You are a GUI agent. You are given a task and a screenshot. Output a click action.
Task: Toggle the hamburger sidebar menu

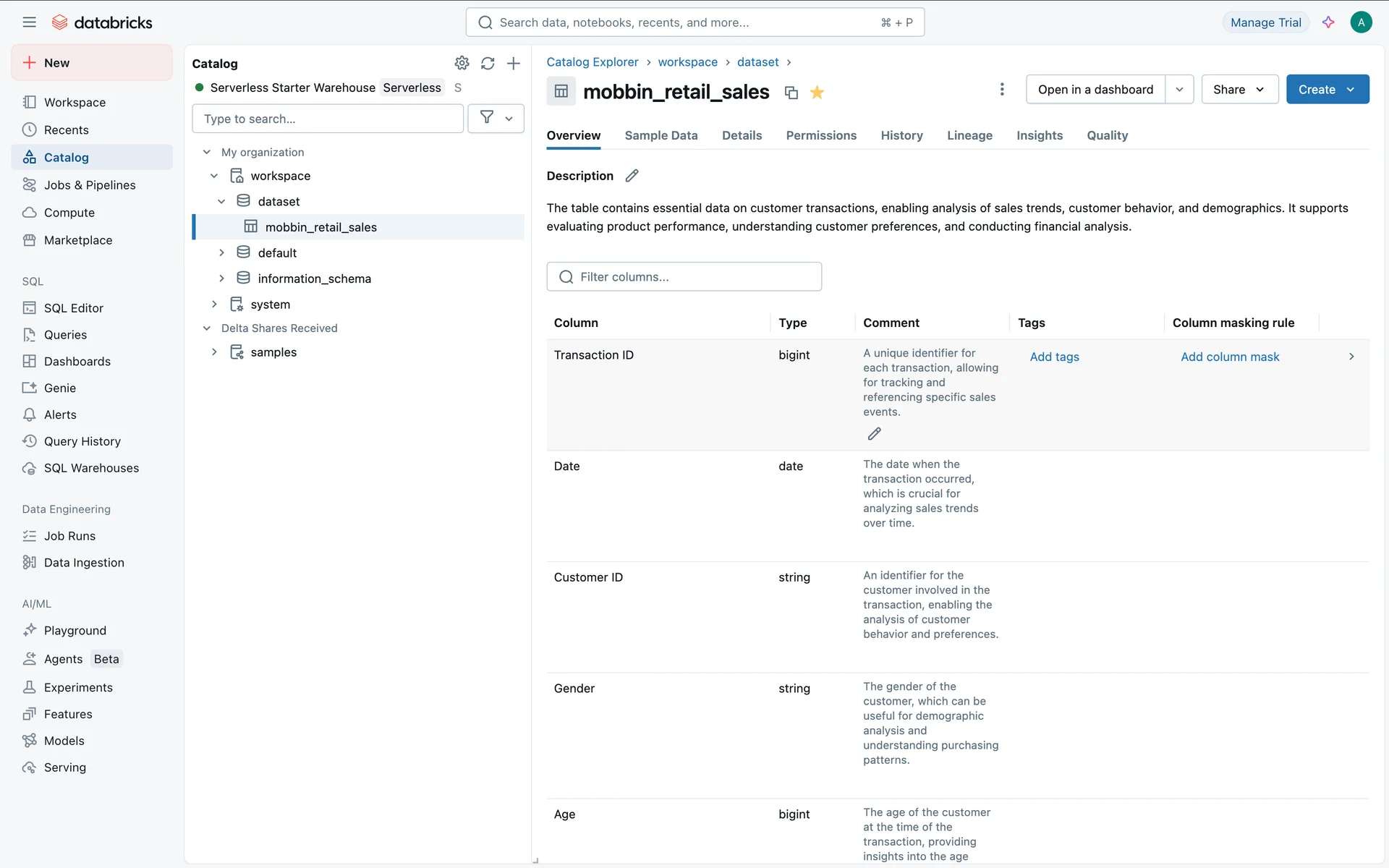(29, 22)
